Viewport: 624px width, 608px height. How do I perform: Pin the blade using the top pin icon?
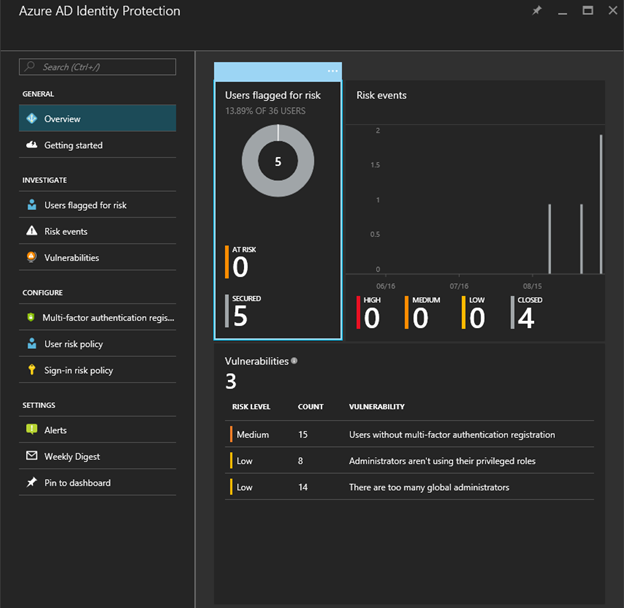536,11
